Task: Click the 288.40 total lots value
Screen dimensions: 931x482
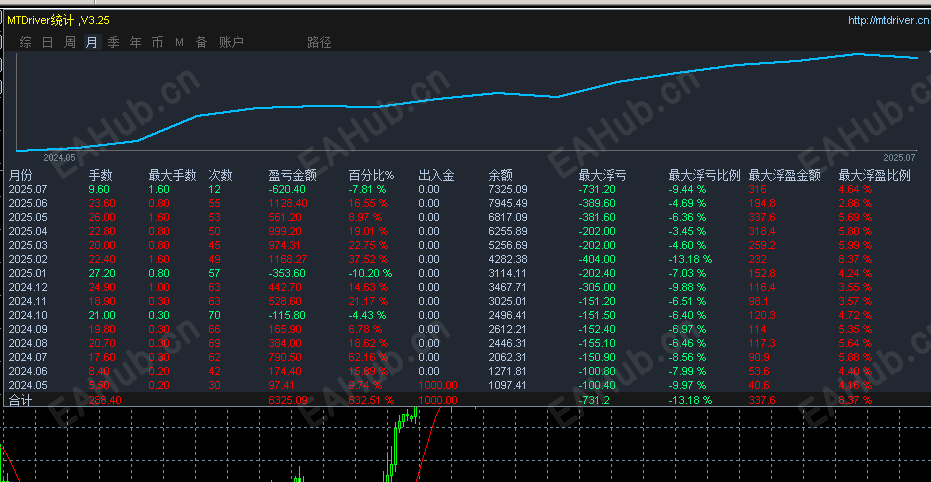Action: click(x=105, y=400)
